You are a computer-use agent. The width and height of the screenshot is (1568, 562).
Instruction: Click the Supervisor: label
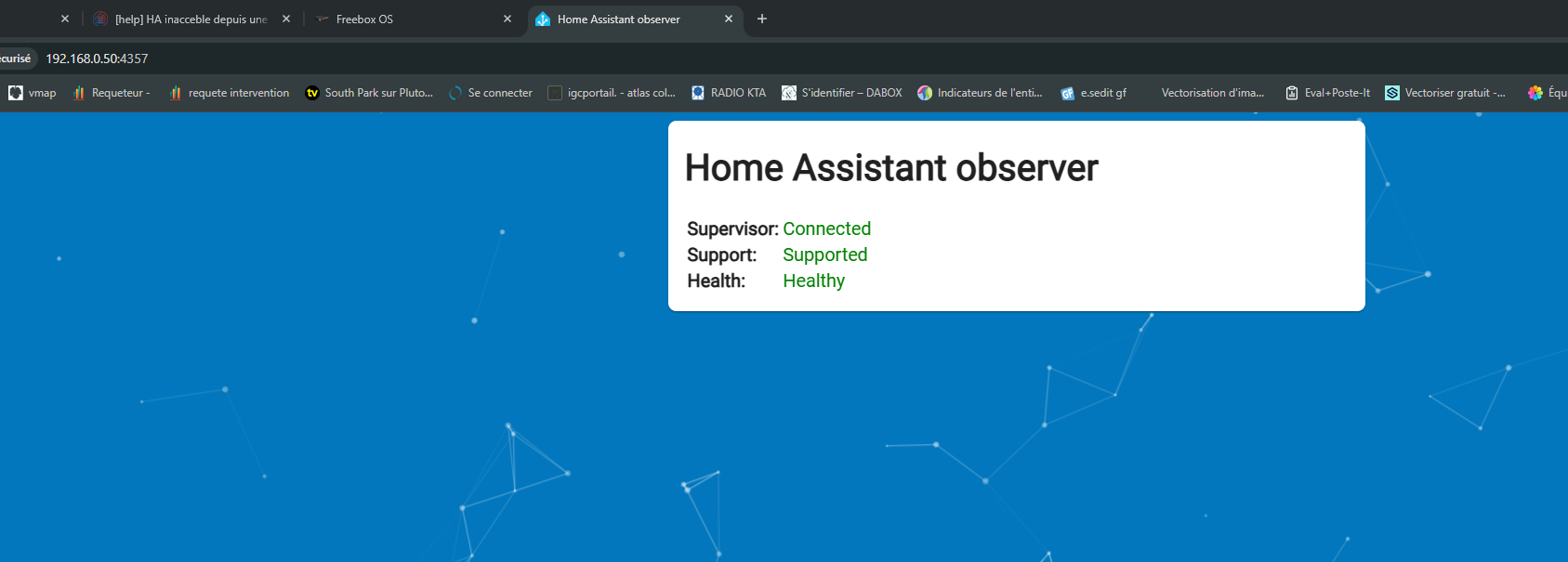pos(732,229)
